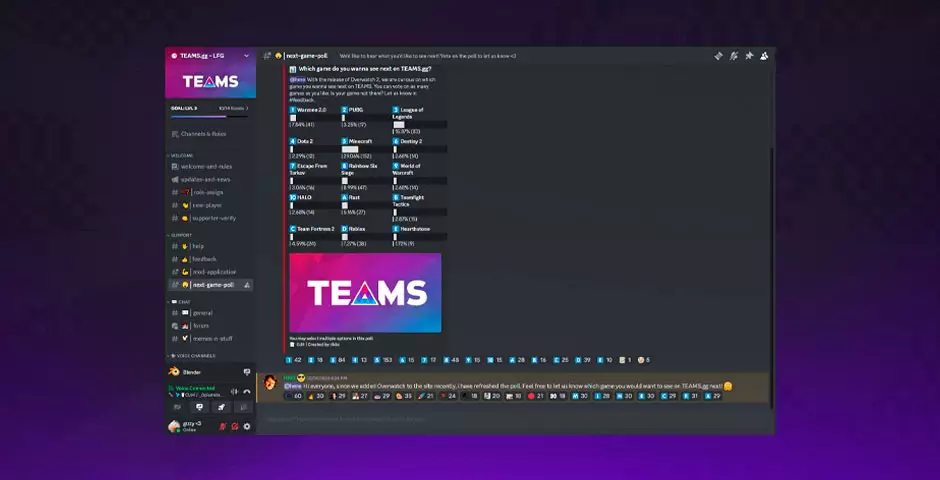
Task: Click the poster's avatar on @here message
Action: (269, 382)
